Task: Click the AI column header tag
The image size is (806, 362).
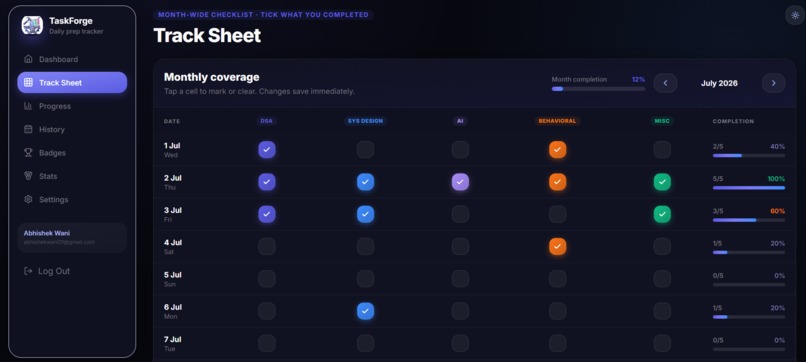Action: click(x=460, y=121)
